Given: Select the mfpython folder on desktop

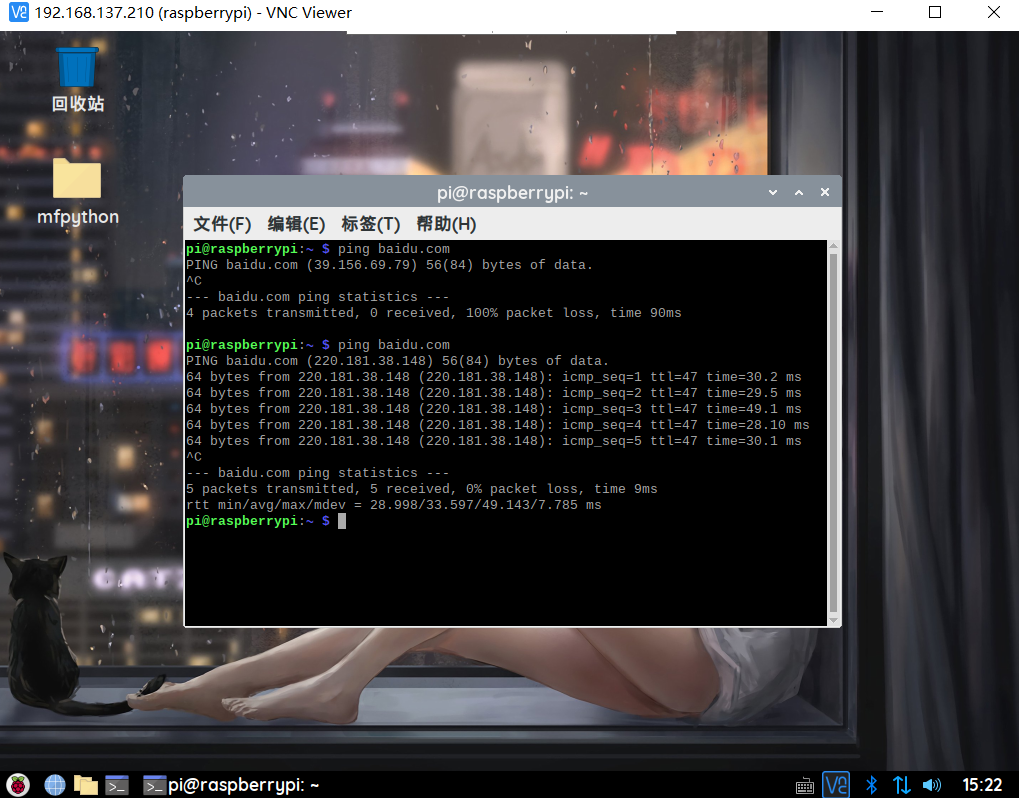Looking at the screenshot, I should click(77, 191).
